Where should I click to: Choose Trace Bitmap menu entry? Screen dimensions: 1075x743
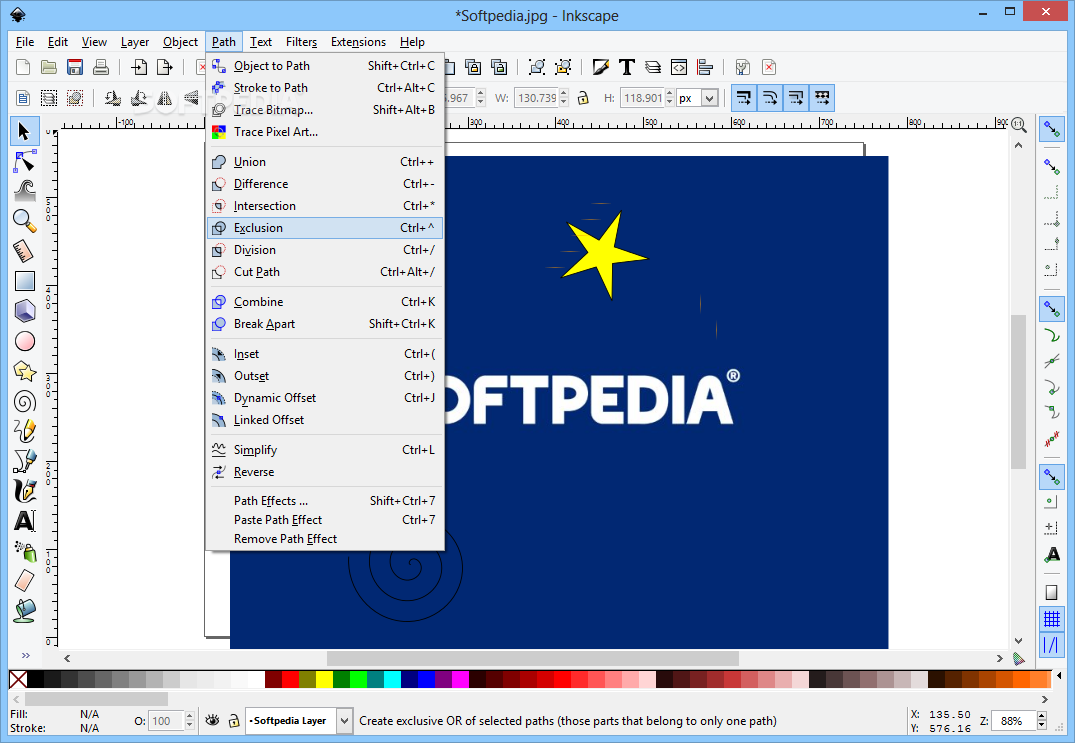point(325,110)
